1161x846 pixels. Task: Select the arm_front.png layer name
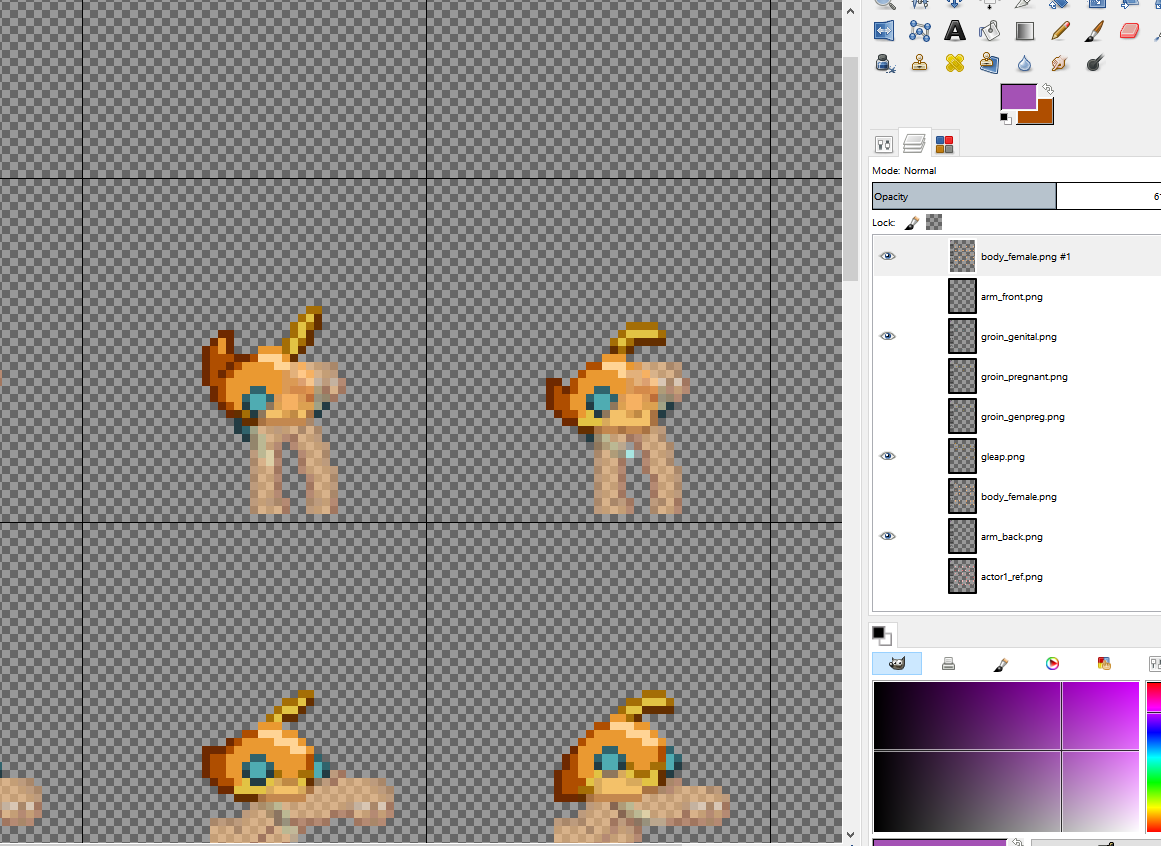tap(1011, 297)
